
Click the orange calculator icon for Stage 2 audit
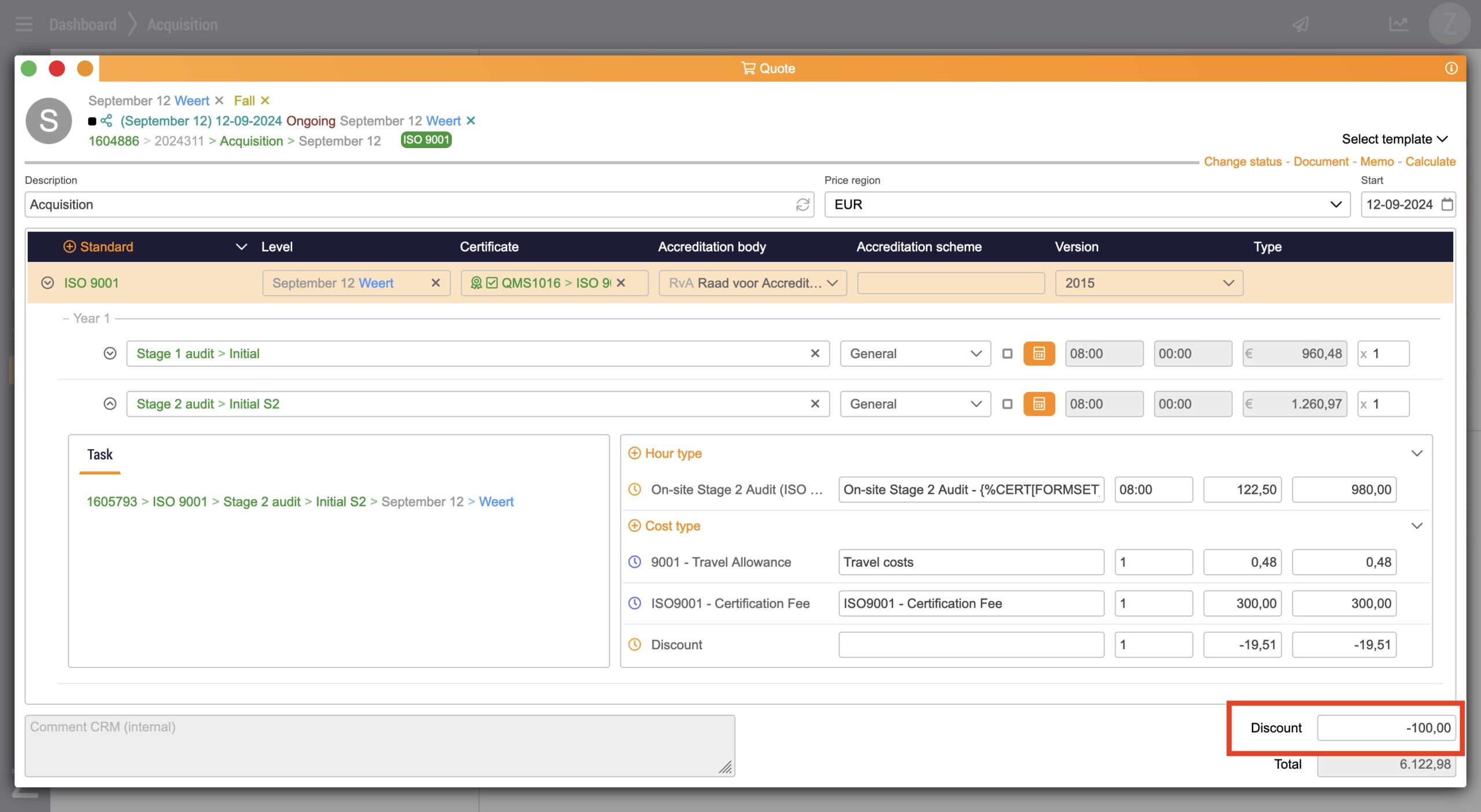click(1039, 404)
